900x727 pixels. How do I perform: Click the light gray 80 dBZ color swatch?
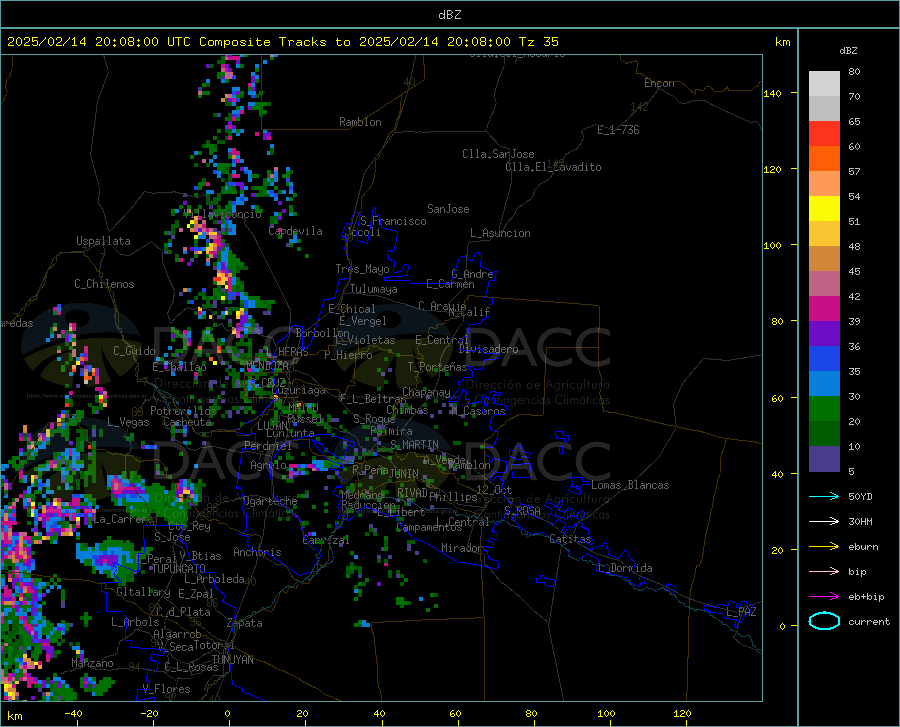(x=824, y=84)
